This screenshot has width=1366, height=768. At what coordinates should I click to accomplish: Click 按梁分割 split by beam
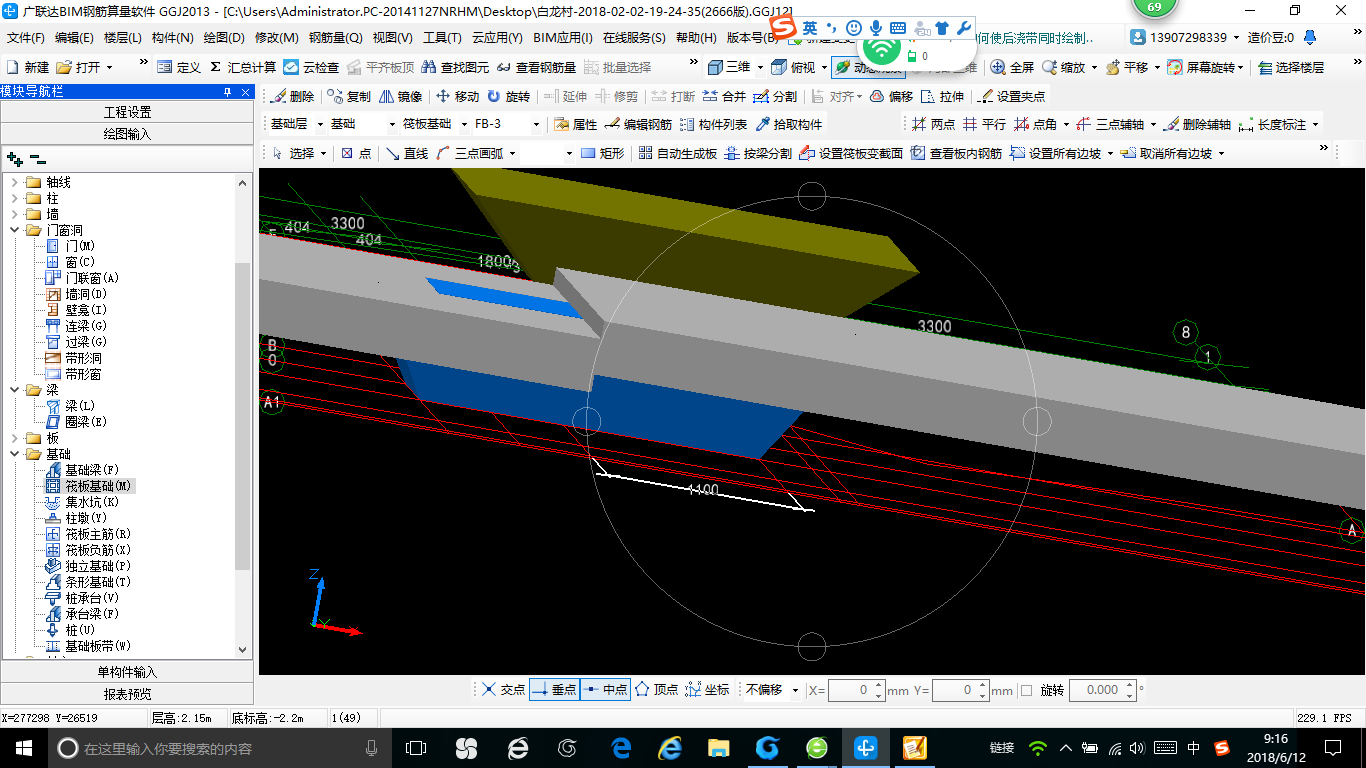tap(757, 153)
